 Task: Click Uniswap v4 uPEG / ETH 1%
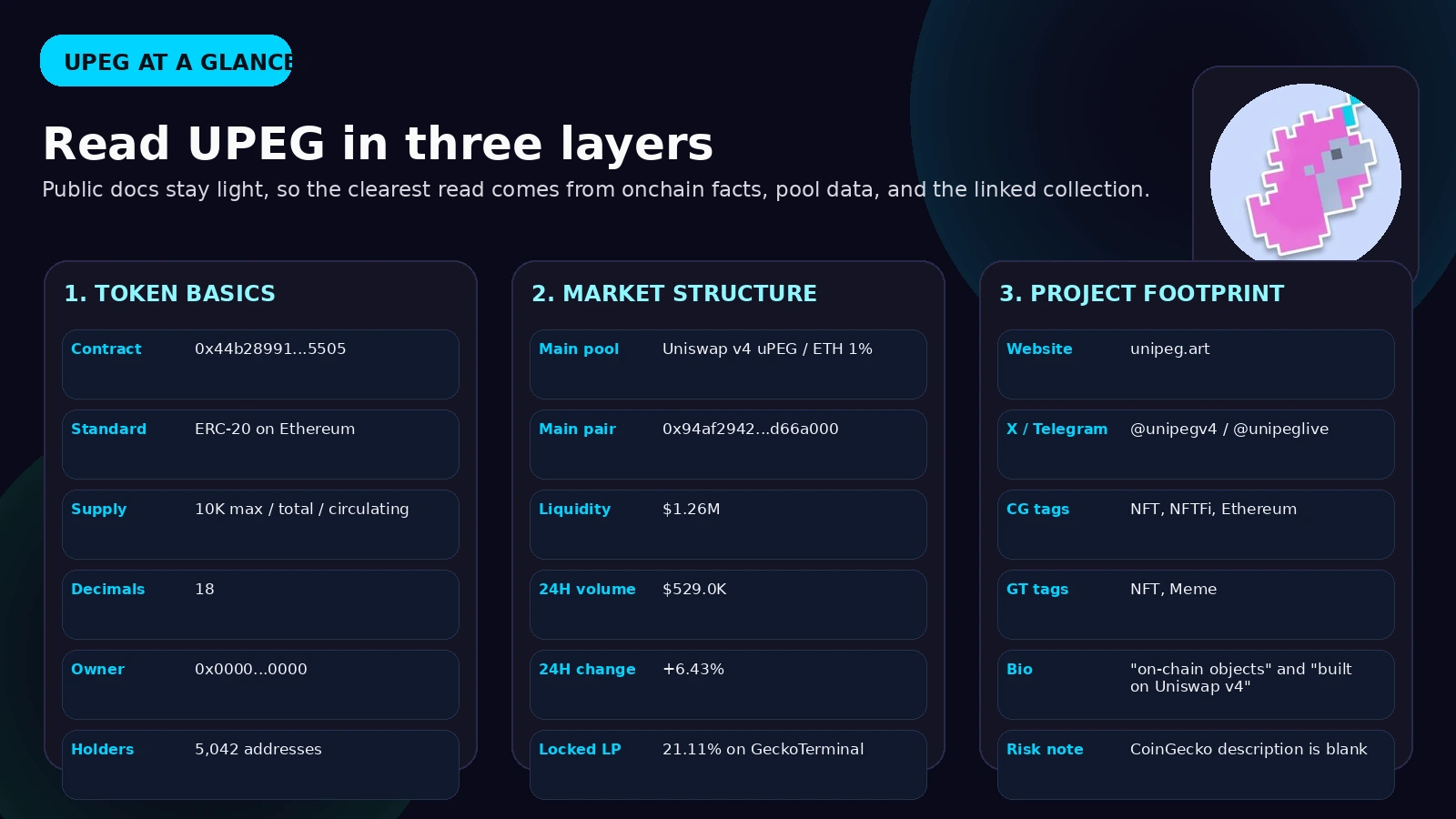pyautogui.click(x=767, y=349)
